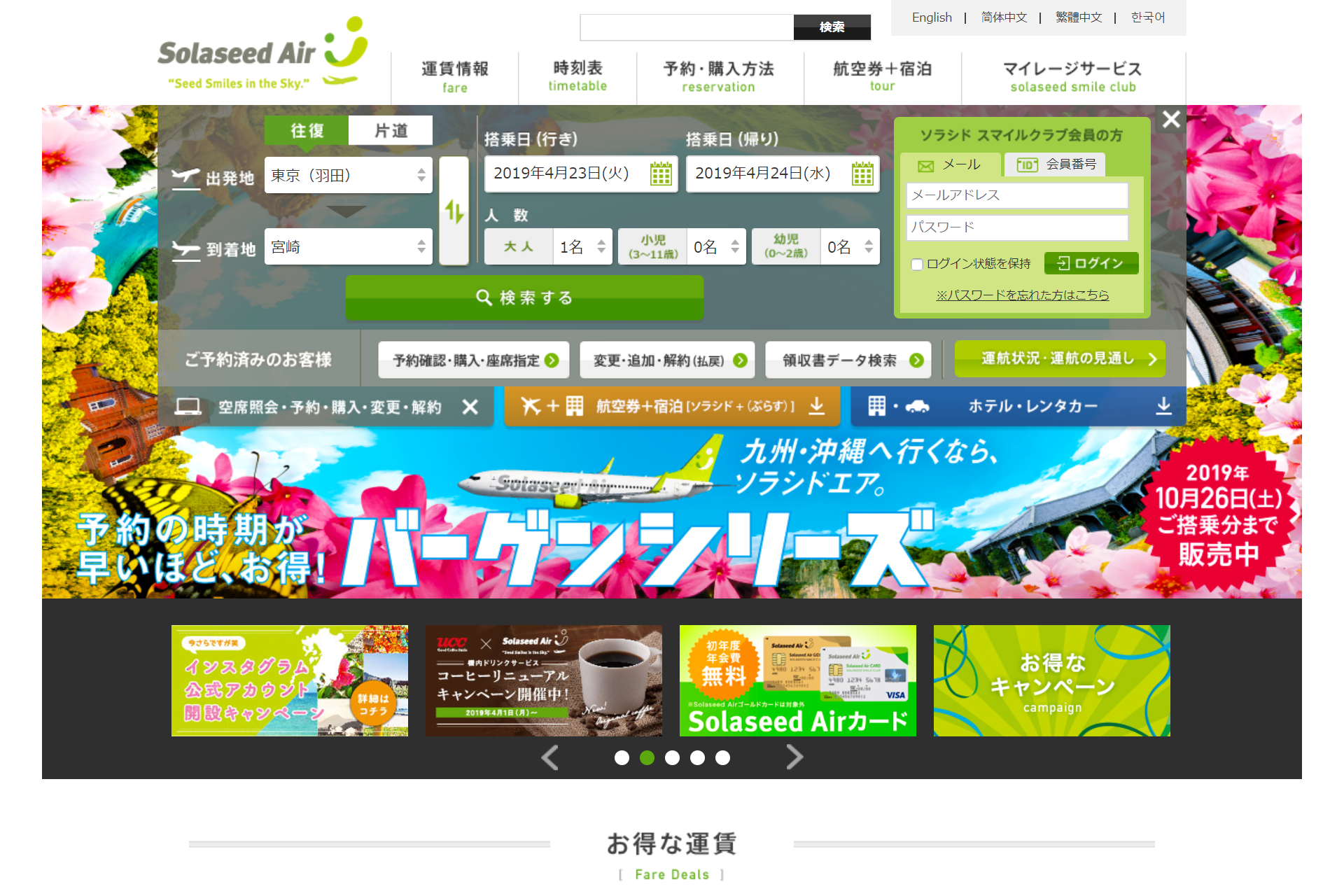1344x896 pixels.
Task: Expand 航空券+宿泊 tab download arrow
Action: [816, 406]
